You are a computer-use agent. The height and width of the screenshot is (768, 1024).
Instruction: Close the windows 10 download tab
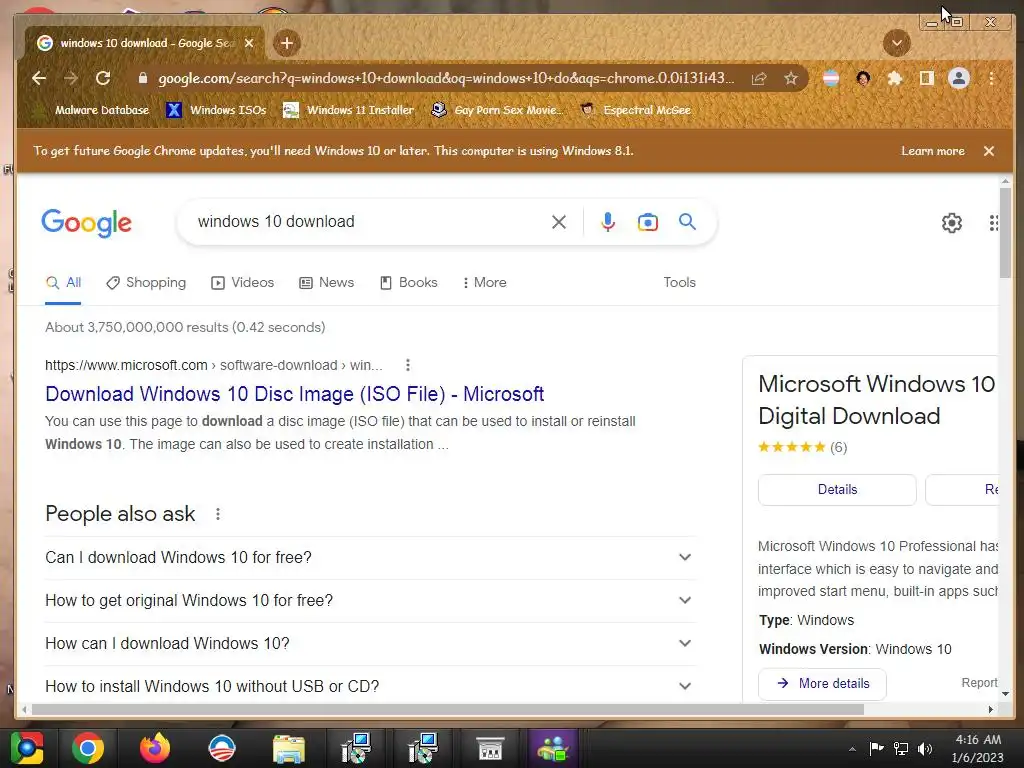[x=249, y=43]
